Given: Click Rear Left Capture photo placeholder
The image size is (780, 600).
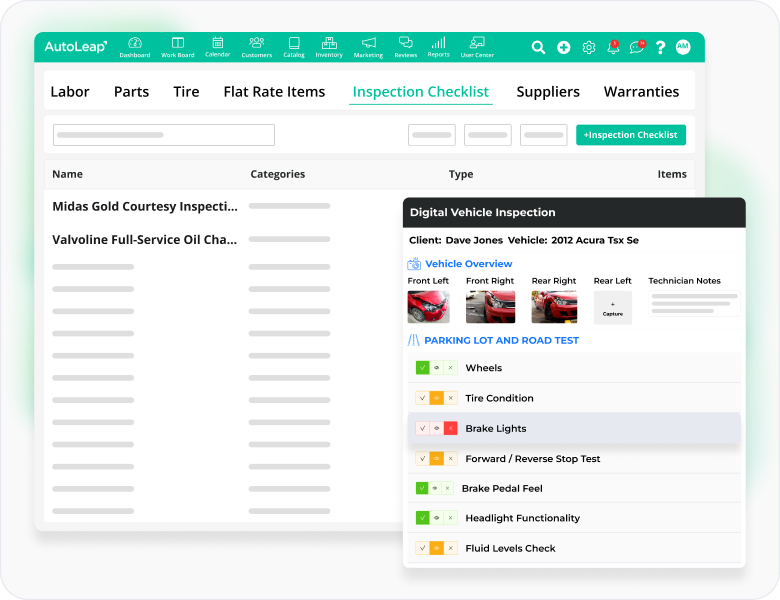Looking at the screenshot, I should pyautogui.click(x=612, y=308).
